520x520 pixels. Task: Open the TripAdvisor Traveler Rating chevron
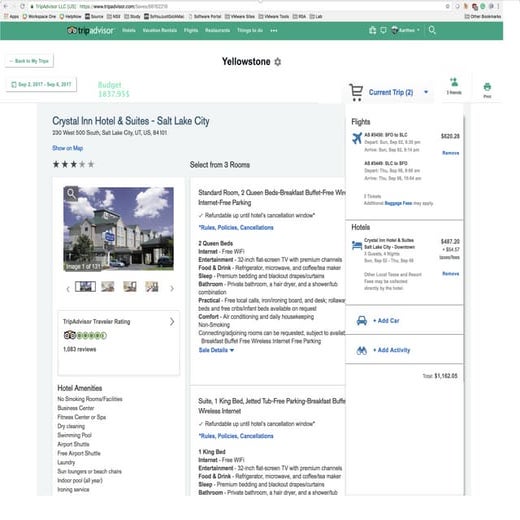[172, 322]
